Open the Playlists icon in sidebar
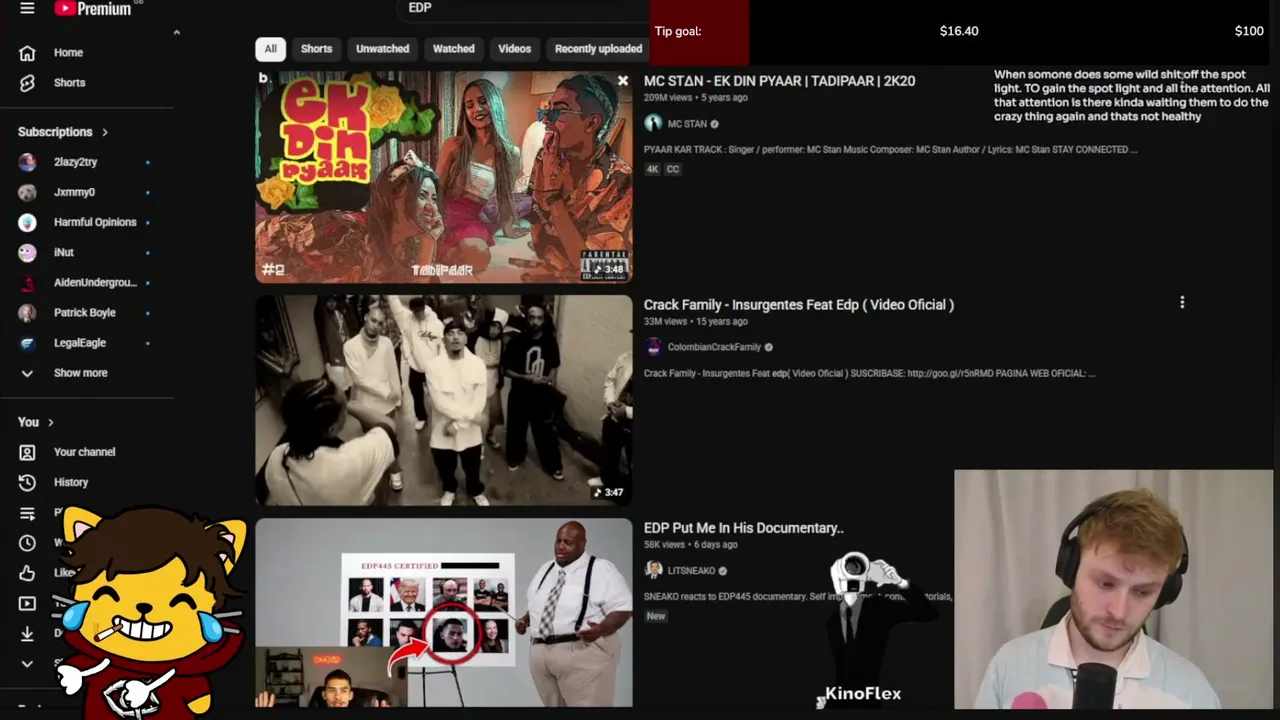Screen dimensions: 1280x720 [x=27, y=513]
